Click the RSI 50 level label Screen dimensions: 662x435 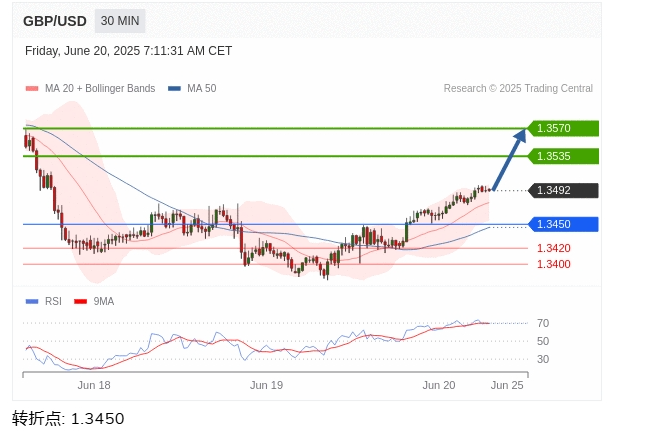click(543, 341)
